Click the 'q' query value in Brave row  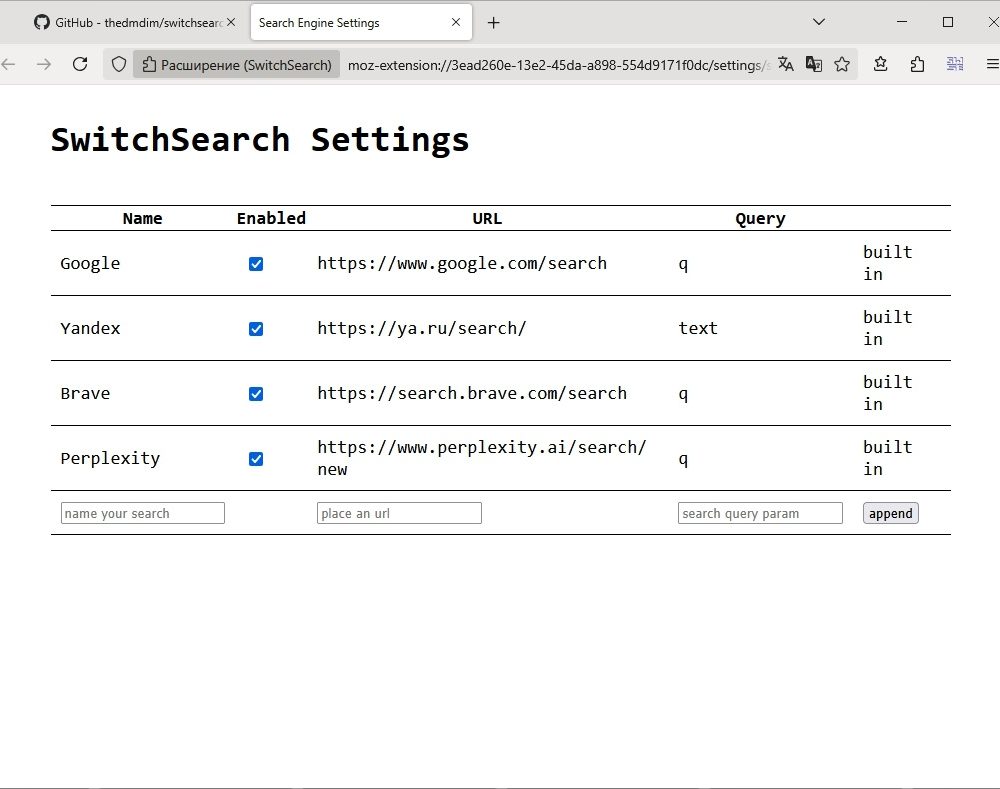tap(683, 394)
